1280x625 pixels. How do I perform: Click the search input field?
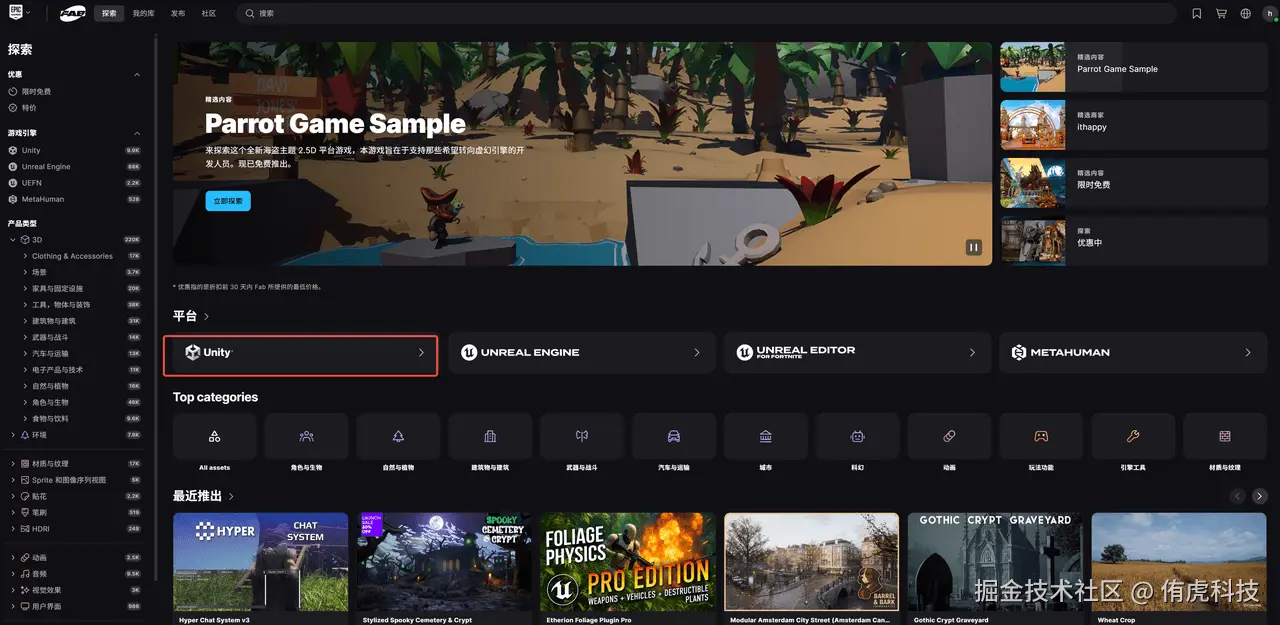(x=707, y=14)
